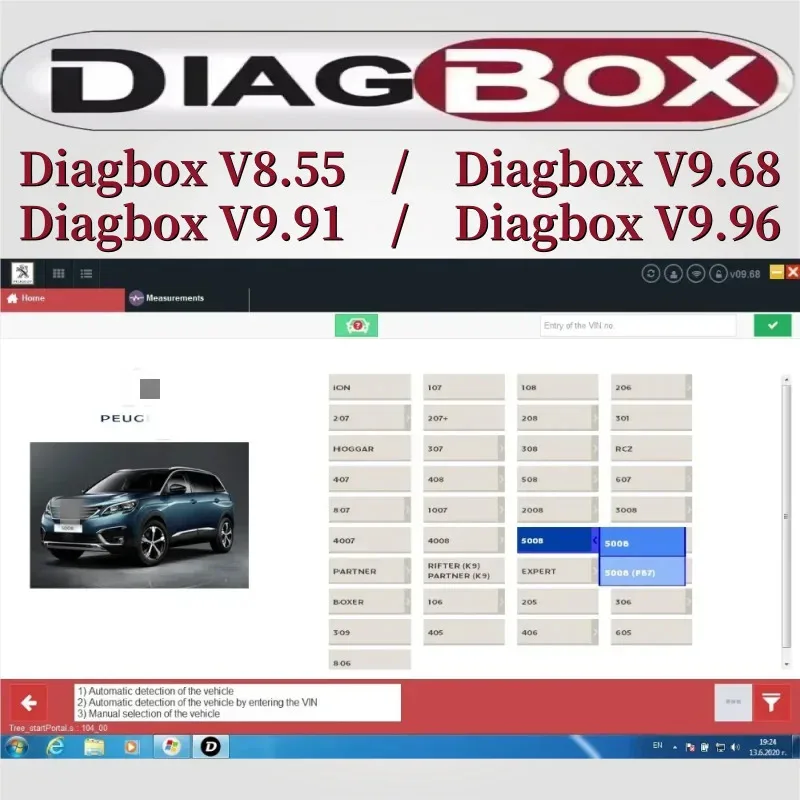Open the green diagnostic help icon
The height and width of the screenshot is (800, 800).
pyautogui.click(x=357, y=325)
